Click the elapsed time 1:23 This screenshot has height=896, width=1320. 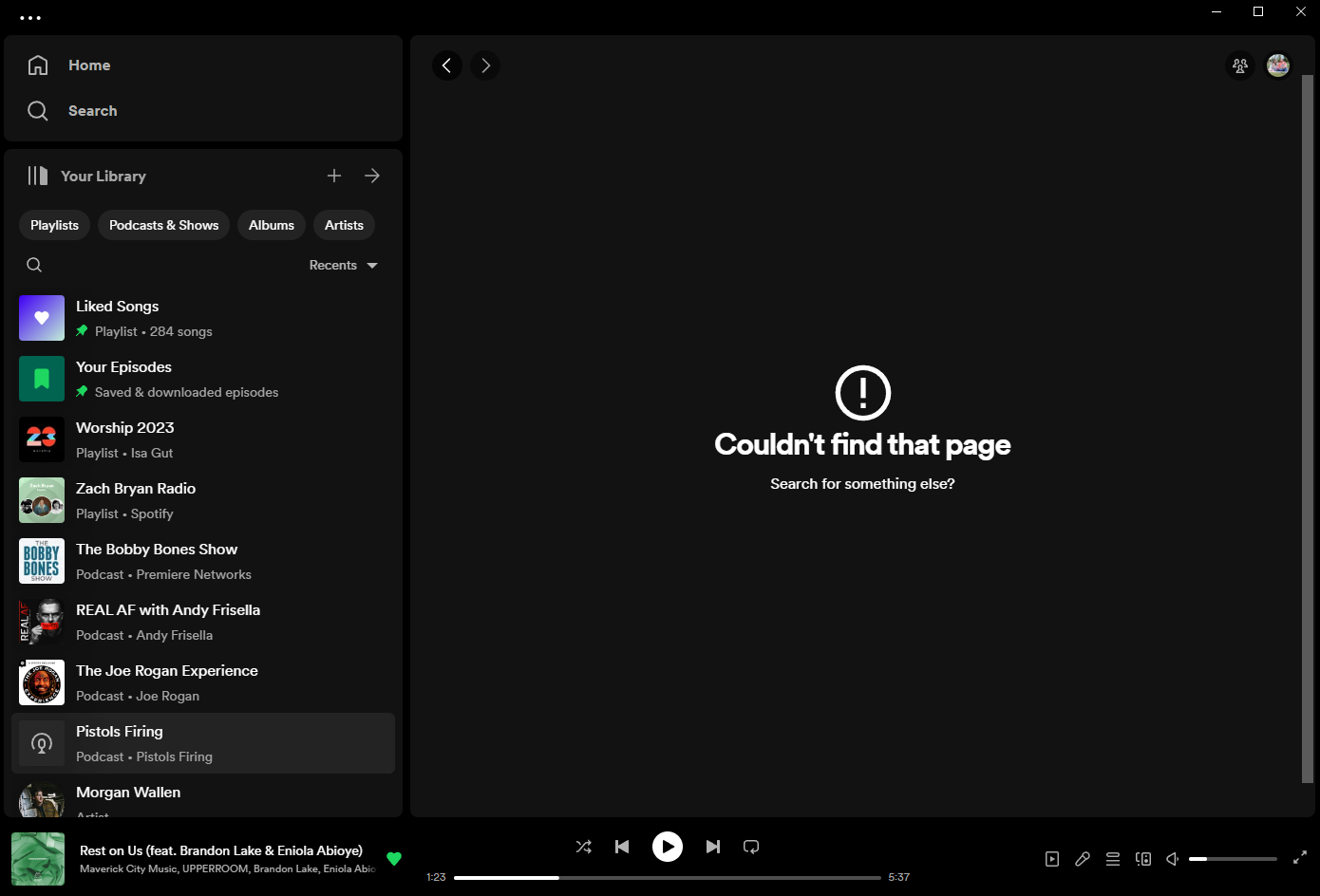click(x=436, y=877)
